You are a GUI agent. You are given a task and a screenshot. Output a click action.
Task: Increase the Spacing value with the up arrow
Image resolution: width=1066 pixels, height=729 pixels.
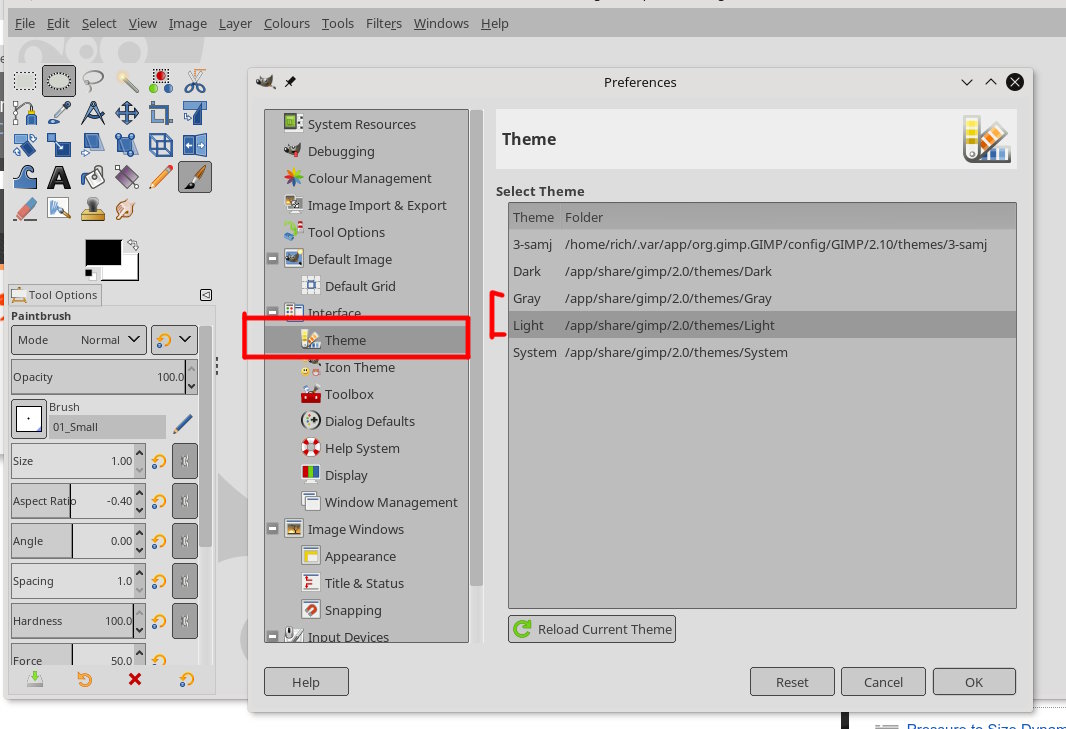[139, 573]
